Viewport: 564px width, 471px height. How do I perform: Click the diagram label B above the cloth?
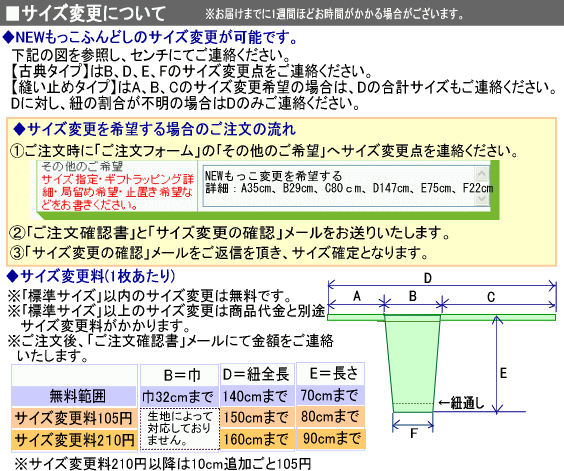pyautogui.click(x=413, y=296)
